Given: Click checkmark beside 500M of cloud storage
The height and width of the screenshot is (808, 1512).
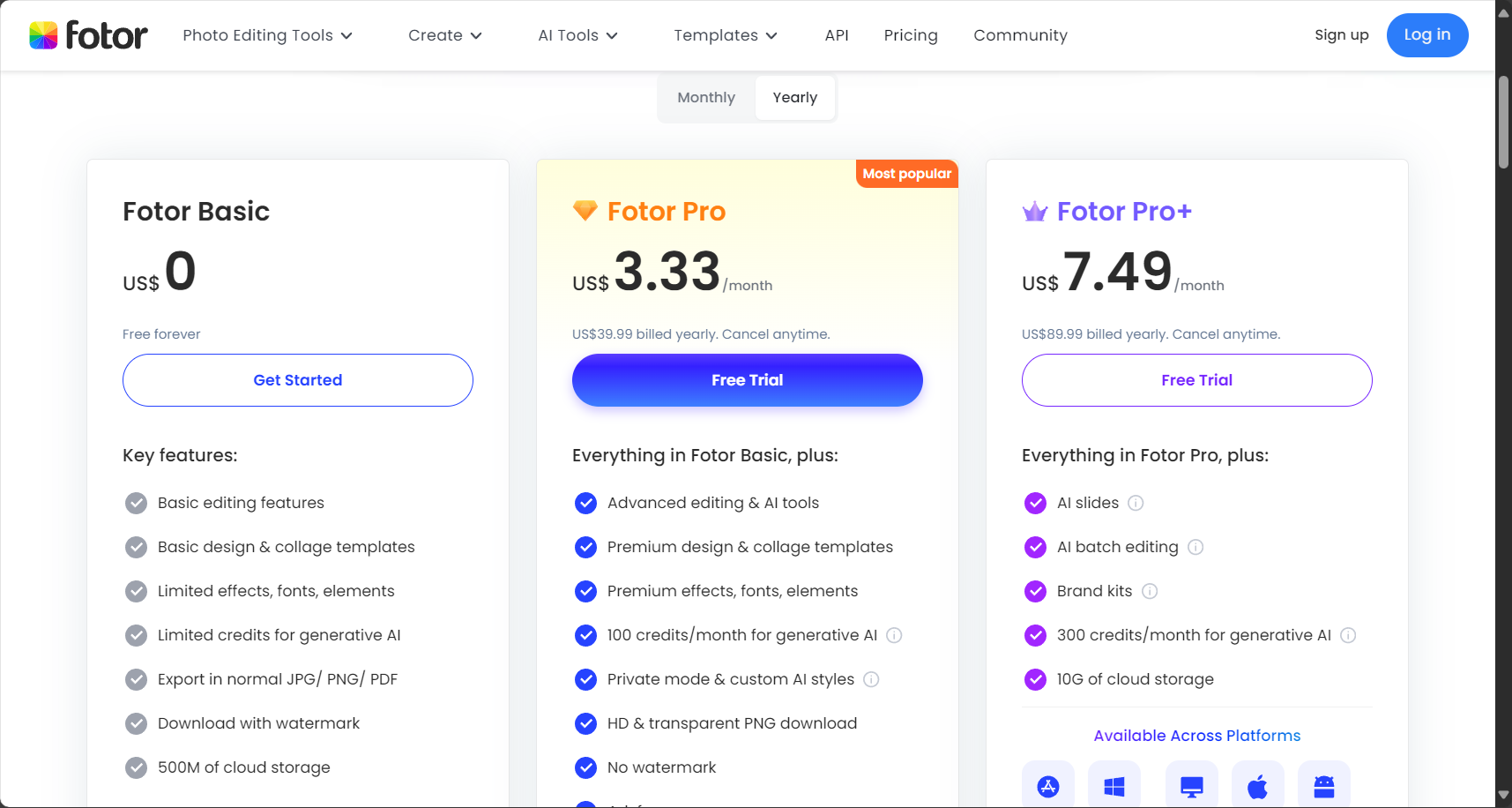Looking at the screenshot, I should click(x=136, y=767).
